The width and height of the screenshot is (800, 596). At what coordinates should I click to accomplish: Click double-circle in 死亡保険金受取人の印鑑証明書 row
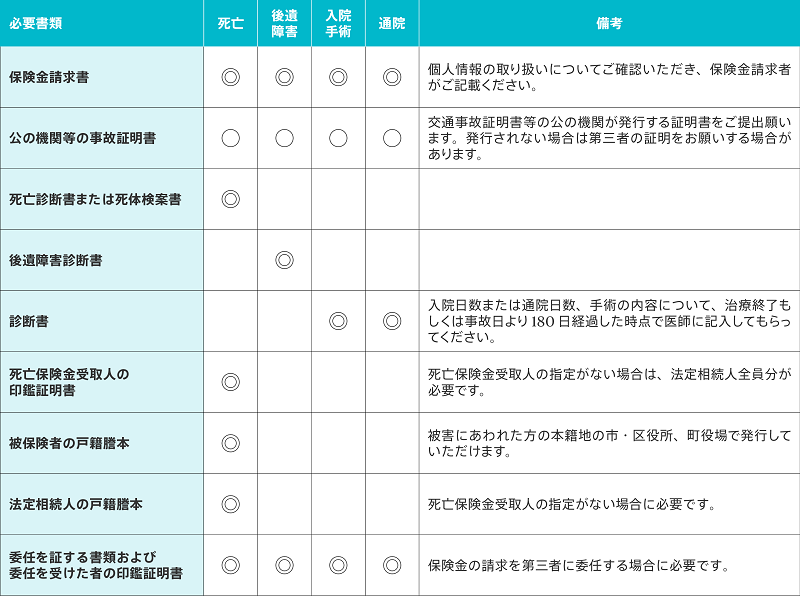(x=230, y=382)
